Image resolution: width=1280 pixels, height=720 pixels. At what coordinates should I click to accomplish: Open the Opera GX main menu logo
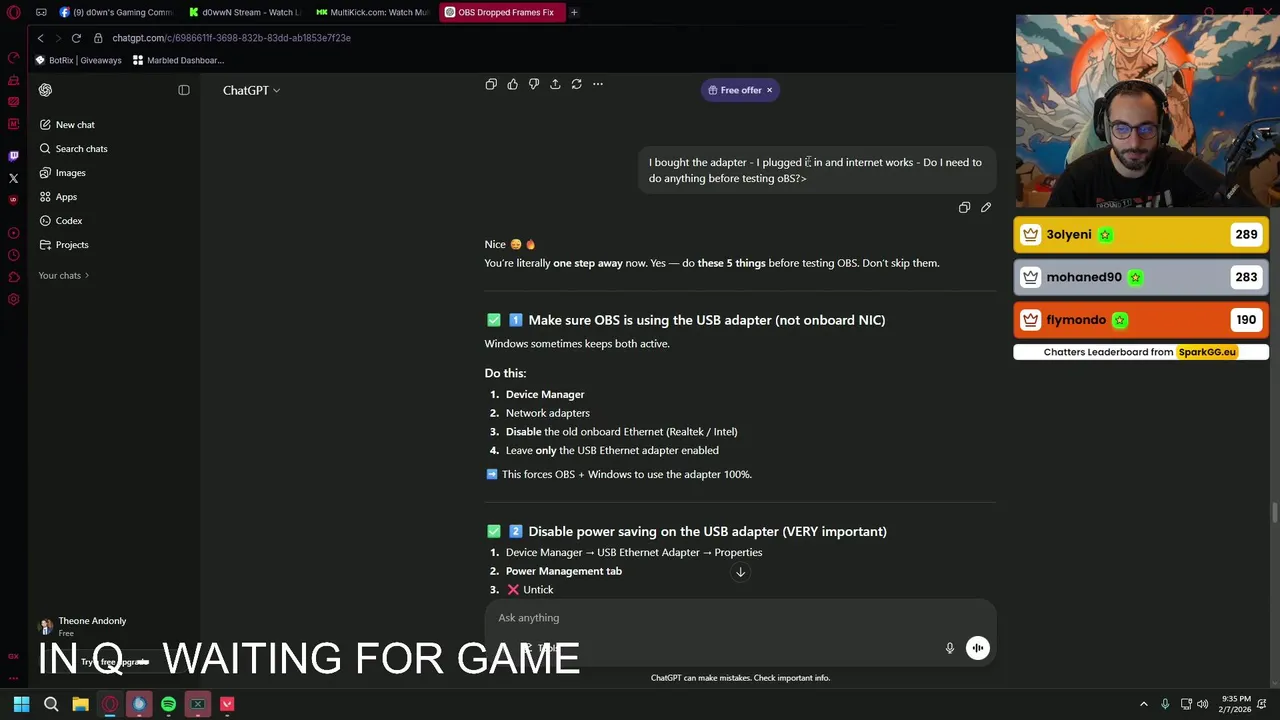click(x=13, y=12)
